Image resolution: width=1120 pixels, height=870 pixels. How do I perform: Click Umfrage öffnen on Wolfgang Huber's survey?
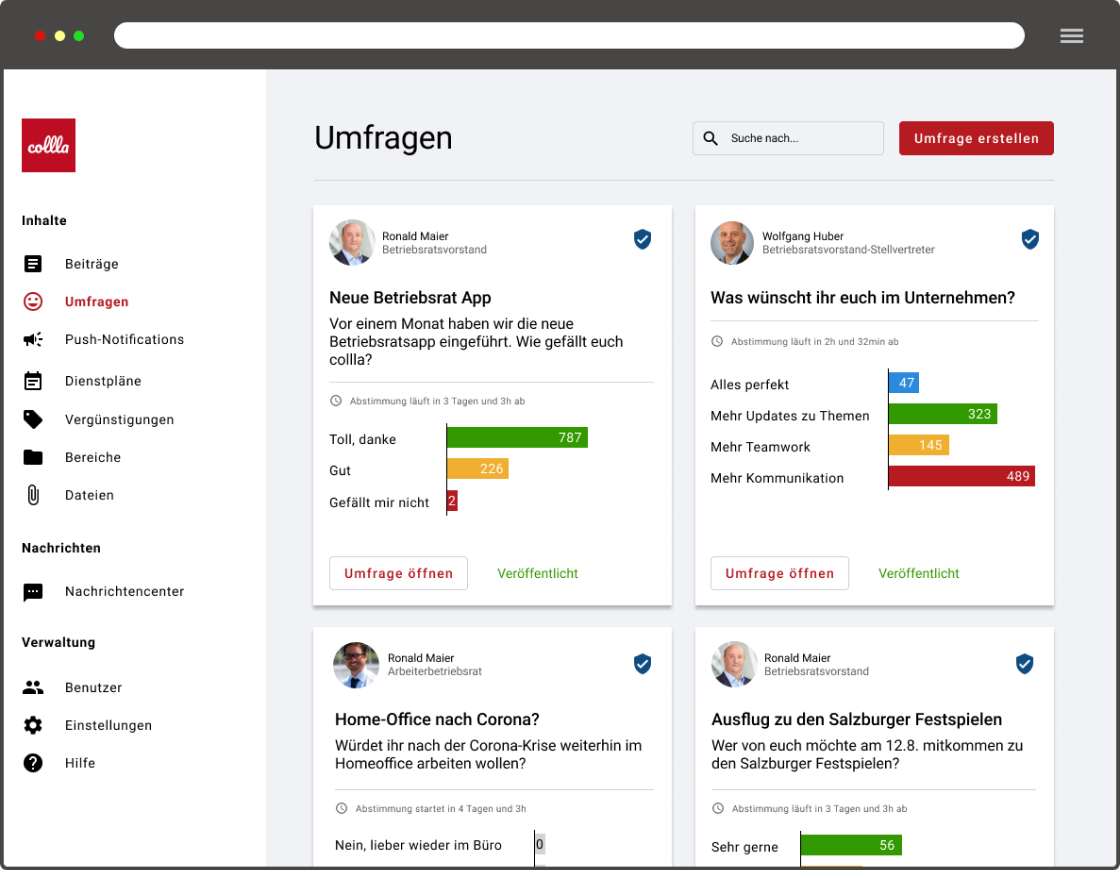(x=779, y=573)
